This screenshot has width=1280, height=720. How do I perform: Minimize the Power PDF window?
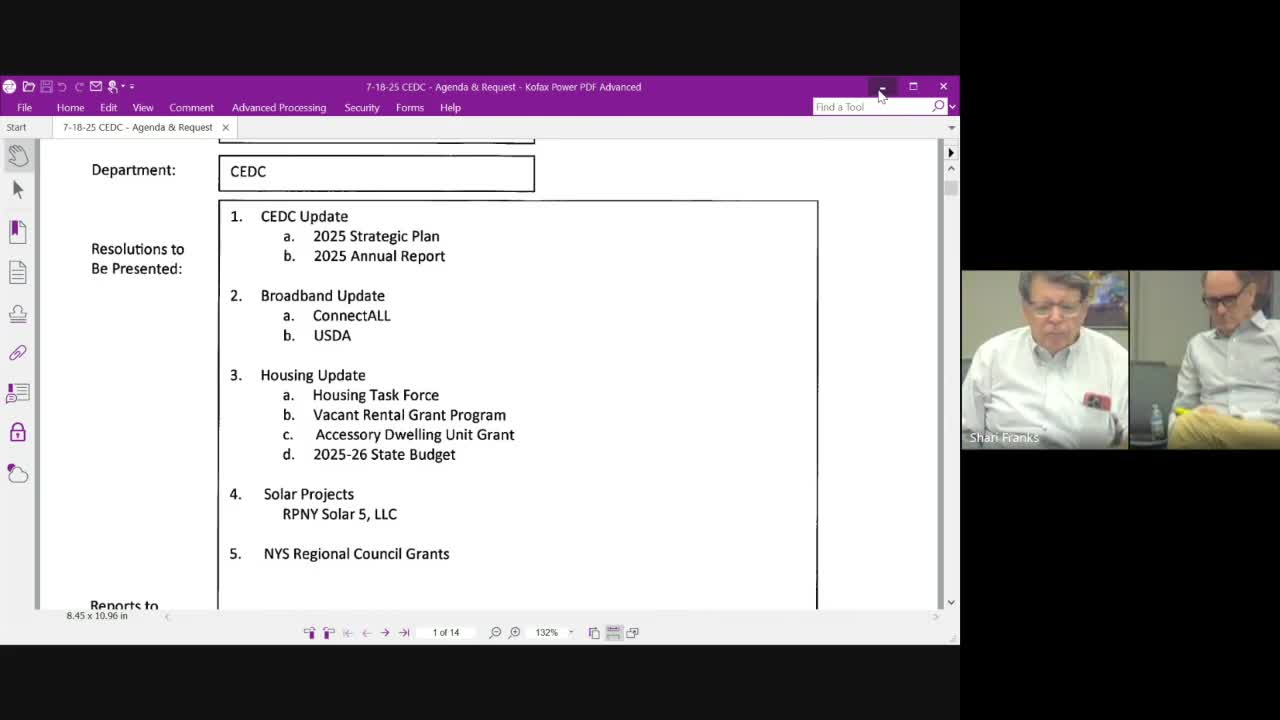tap(882, 87)
